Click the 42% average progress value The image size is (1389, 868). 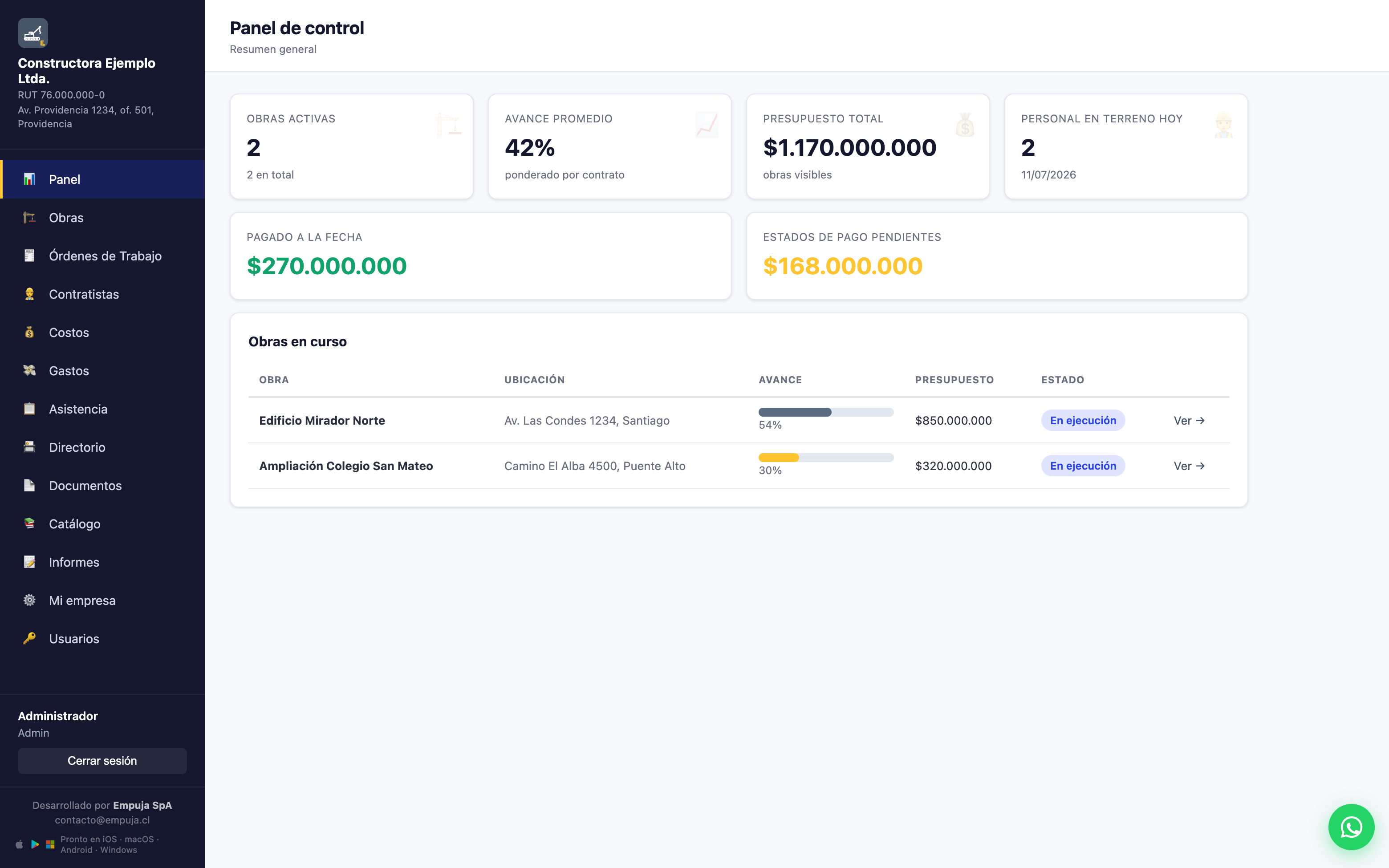pyautogui.click(x=530, y=147)
